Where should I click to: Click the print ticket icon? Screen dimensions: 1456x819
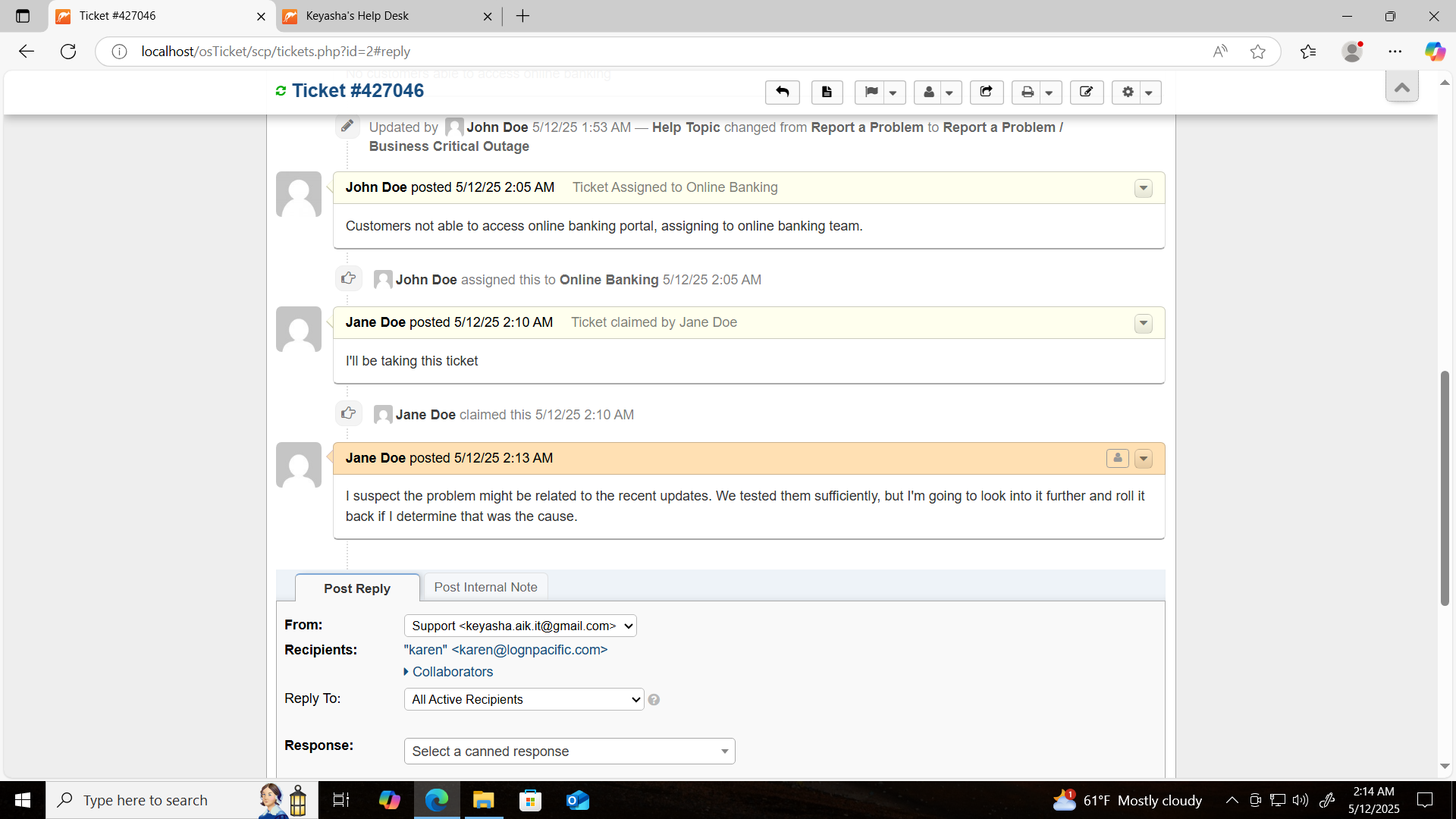pyautogui.click(x=1027, y=93)
